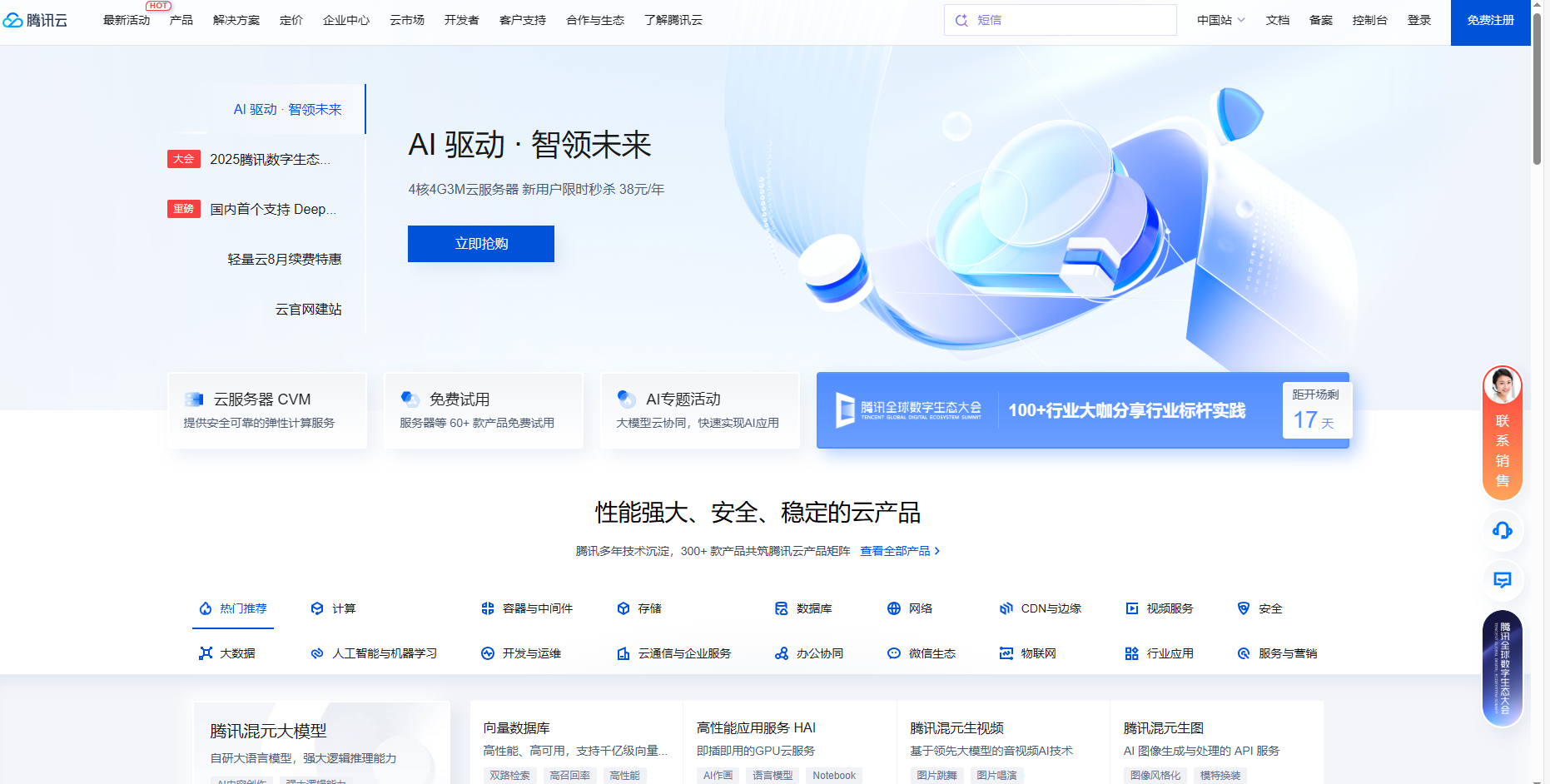Click the 图片跳舞 tag
The image size is (1550, 784).
coord(936,776)
